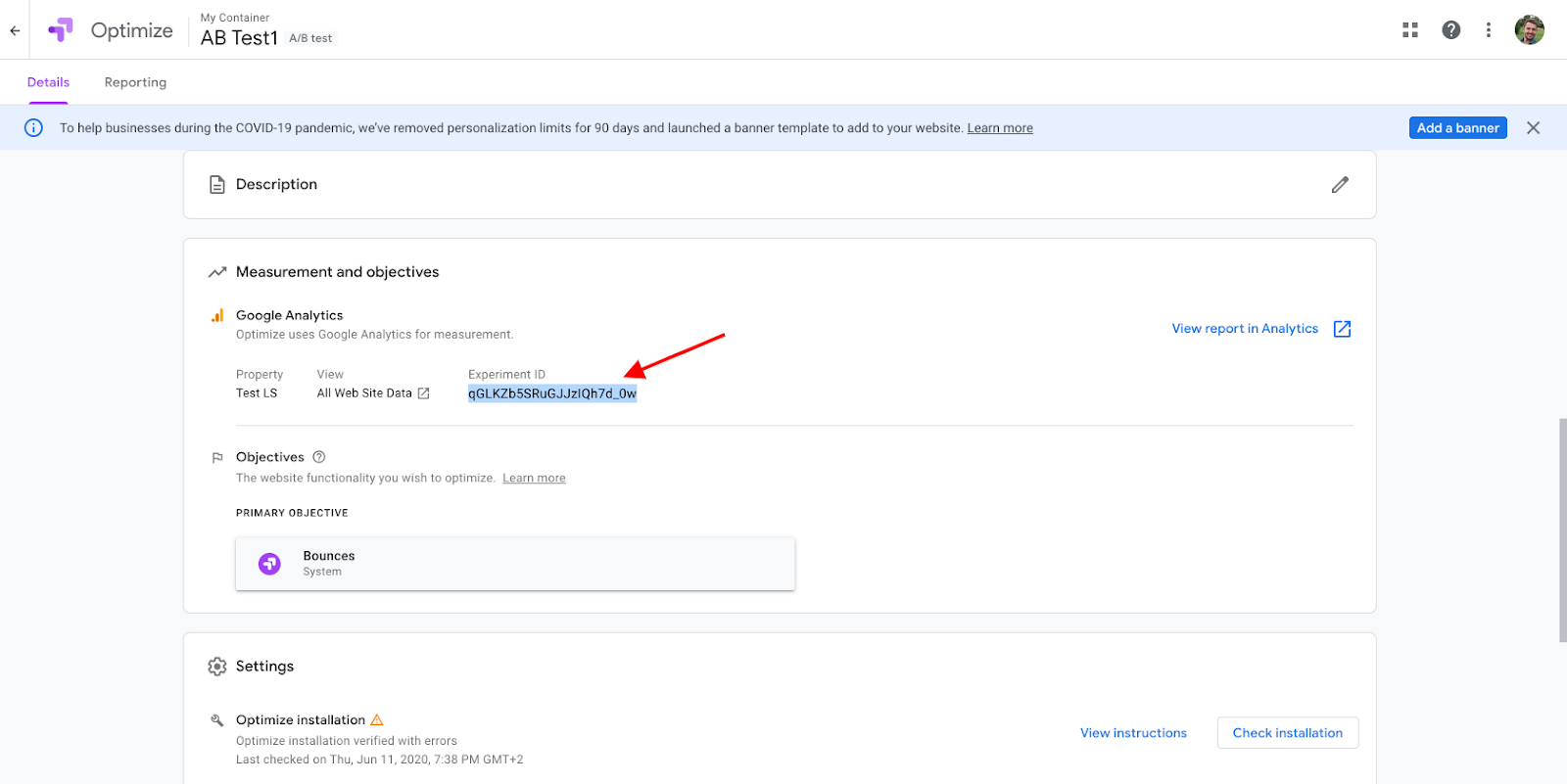Image resolution: width=1567 pixels, height=784 pixels.
Task: Dismiss the COVID-19 notice banner
Action: point(1534,128)
